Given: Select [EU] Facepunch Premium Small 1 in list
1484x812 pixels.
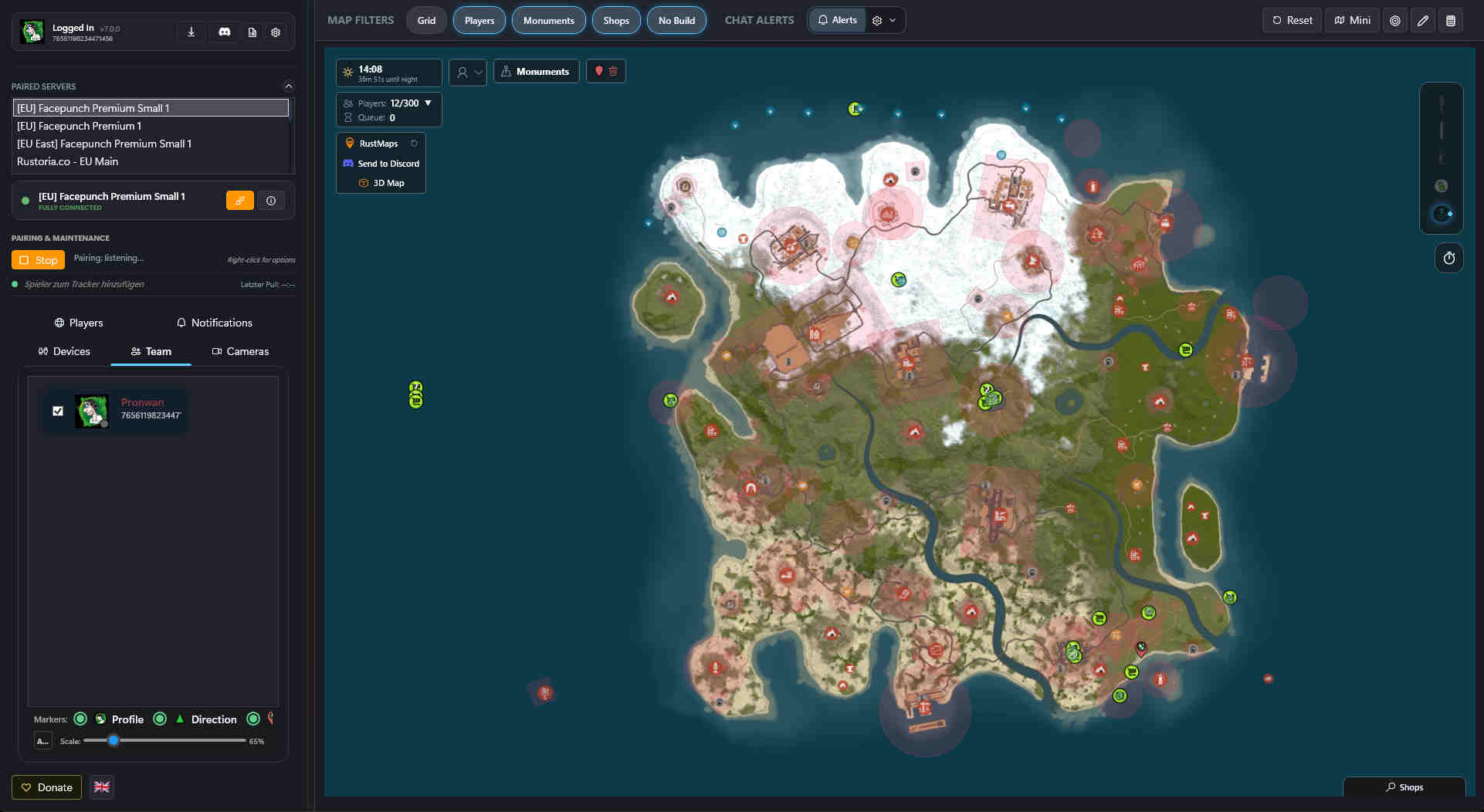Looking at the screenshot, I should pyautogui.click(x=151, y=108).
